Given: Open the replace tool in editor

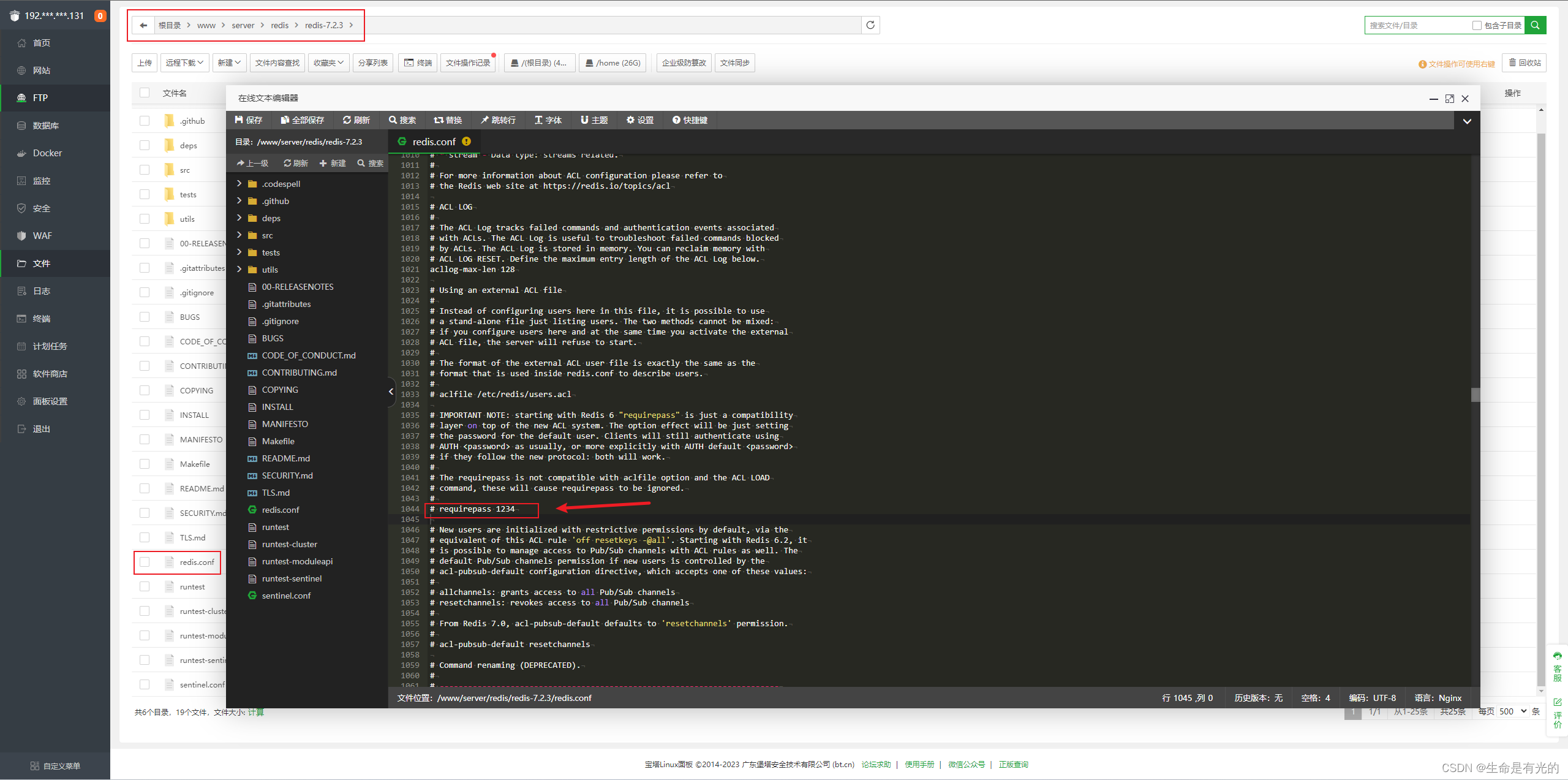Looking at the screenshot, I should click(x=448, y=120).
